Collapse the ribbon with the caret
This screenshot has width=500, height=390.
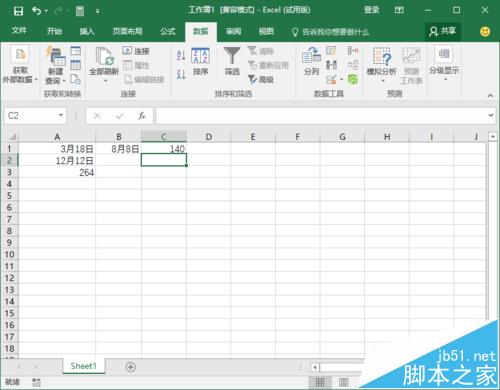[x=490, y=95]
